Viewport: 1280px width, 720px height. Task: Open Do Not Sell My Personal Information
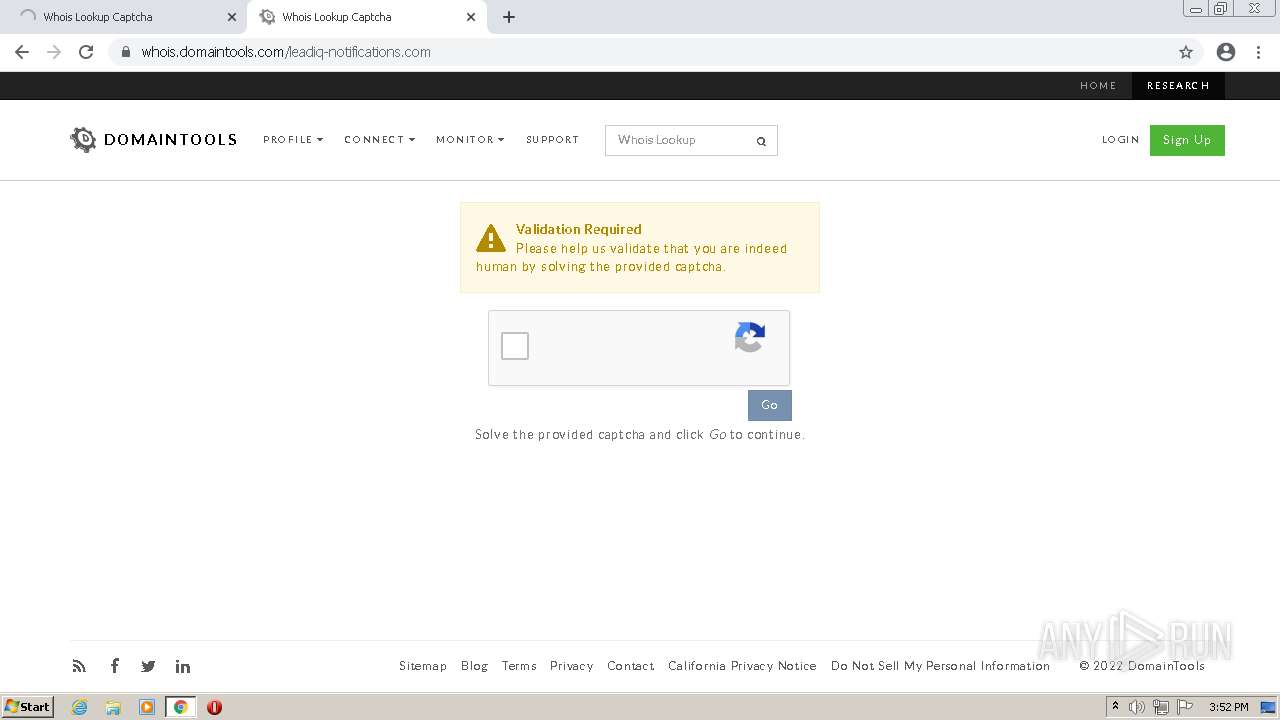tap(940, 666)
